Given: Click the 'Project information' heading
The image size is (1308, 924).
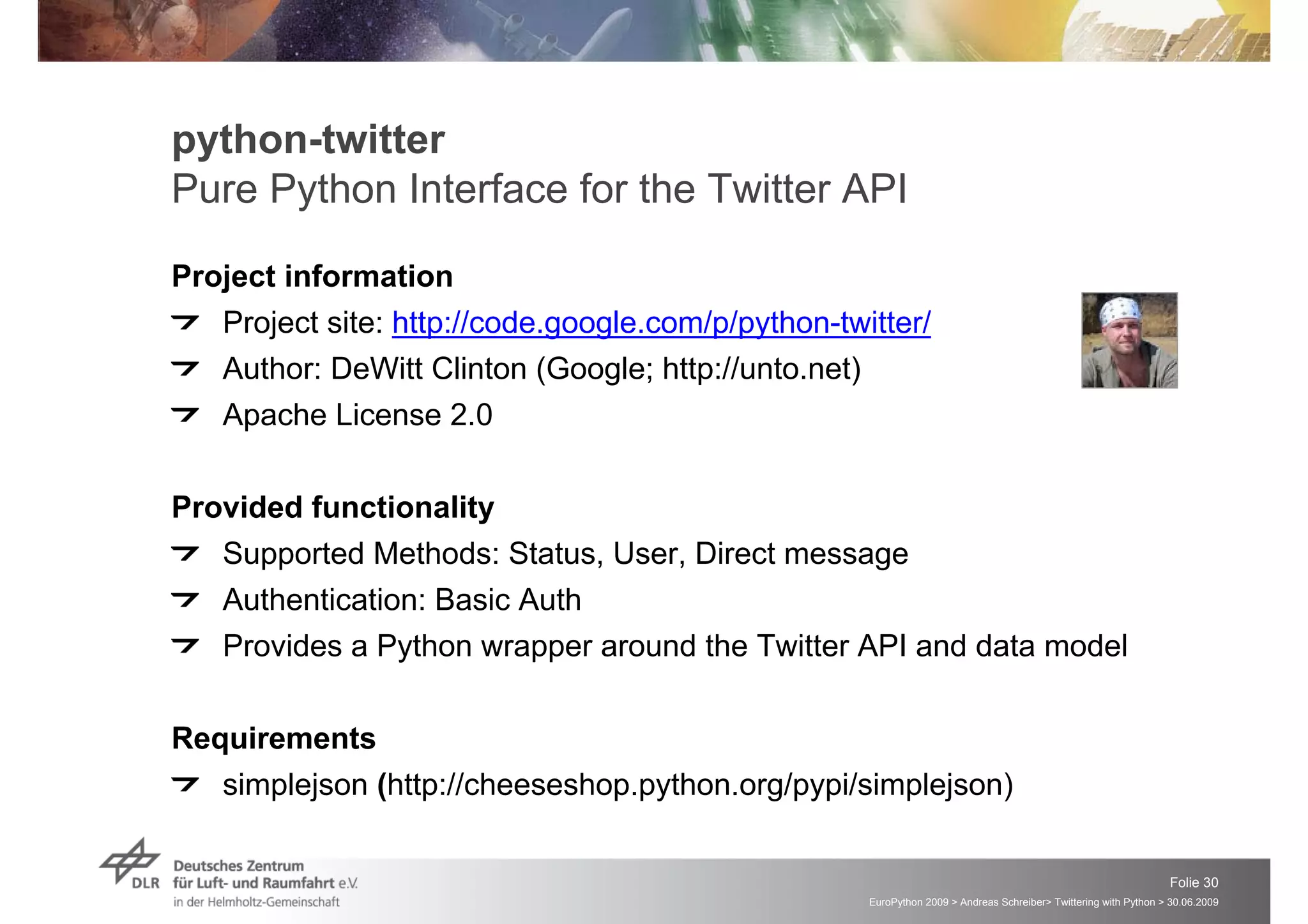Looking at the screenshot, I should pos(312,276).
